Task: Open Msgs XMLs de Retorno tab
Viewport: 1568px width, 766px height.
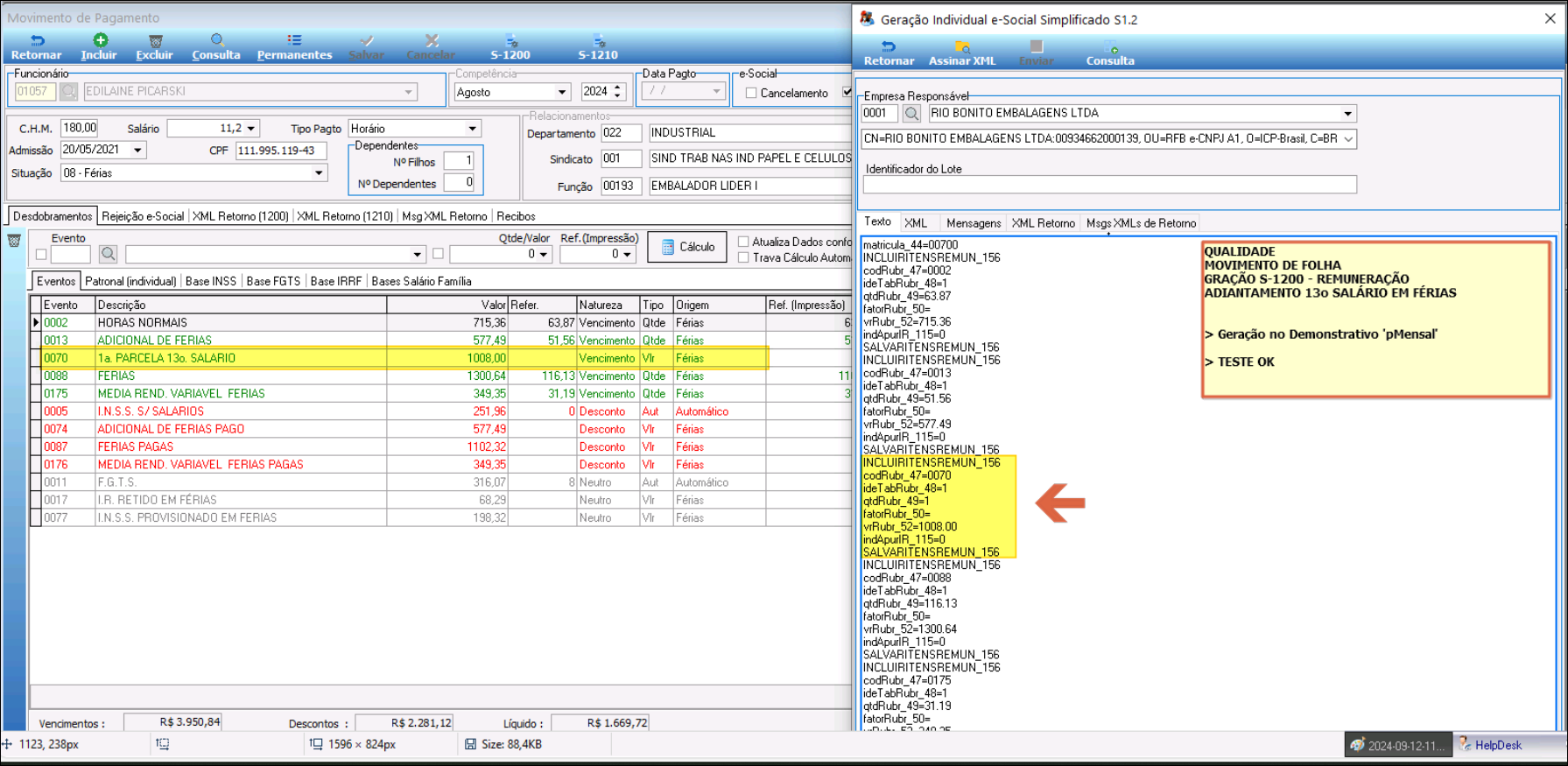Action: [x=1141, y=223]
